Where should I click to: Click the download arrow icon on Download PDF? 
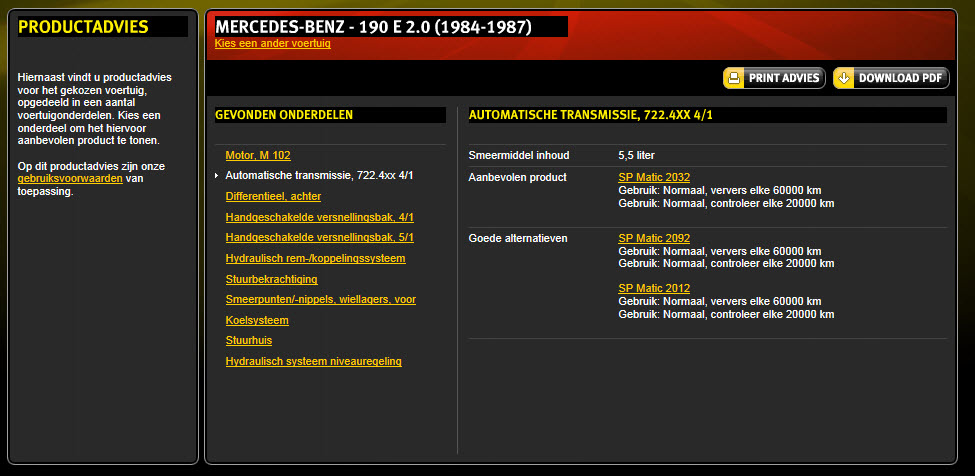[843, 78]
